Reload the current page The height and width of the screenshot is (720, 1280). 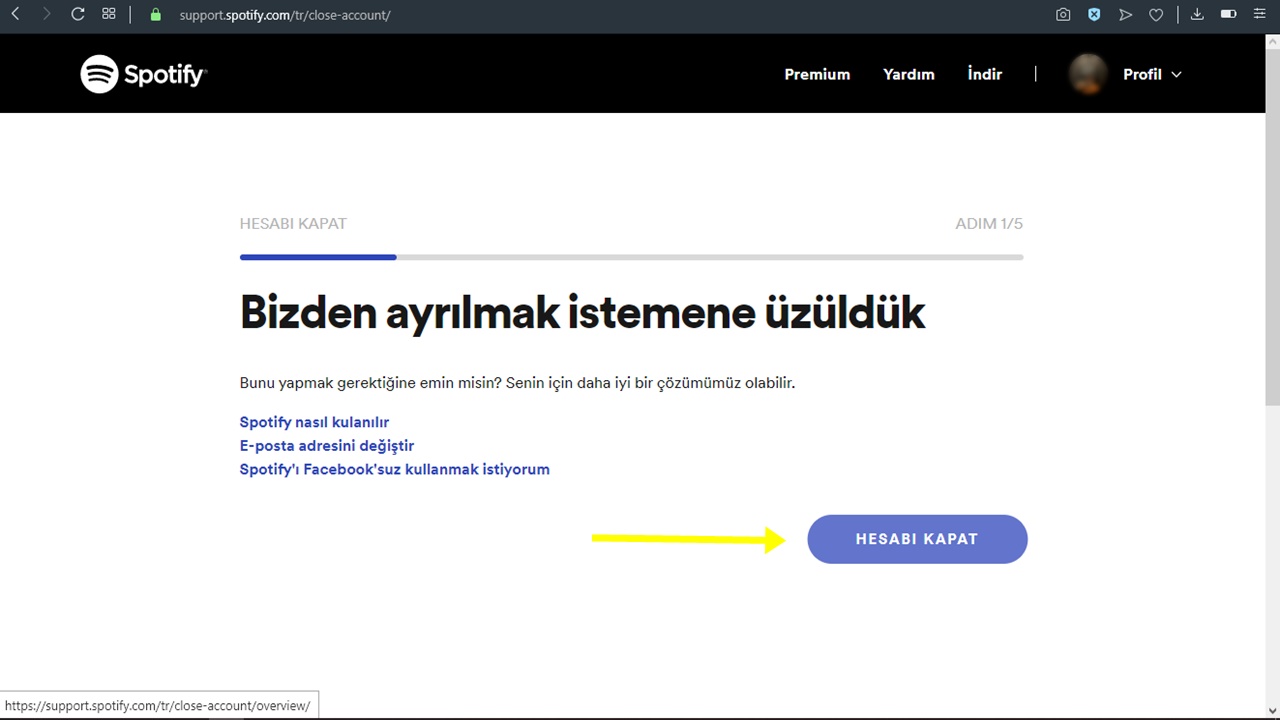pos(77,14)
